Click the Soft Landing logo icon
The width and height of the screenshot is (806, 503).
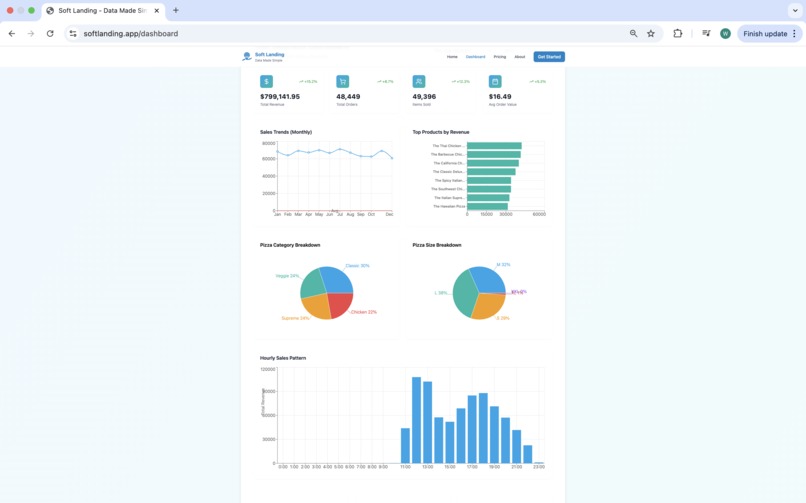tap(247, 57)
